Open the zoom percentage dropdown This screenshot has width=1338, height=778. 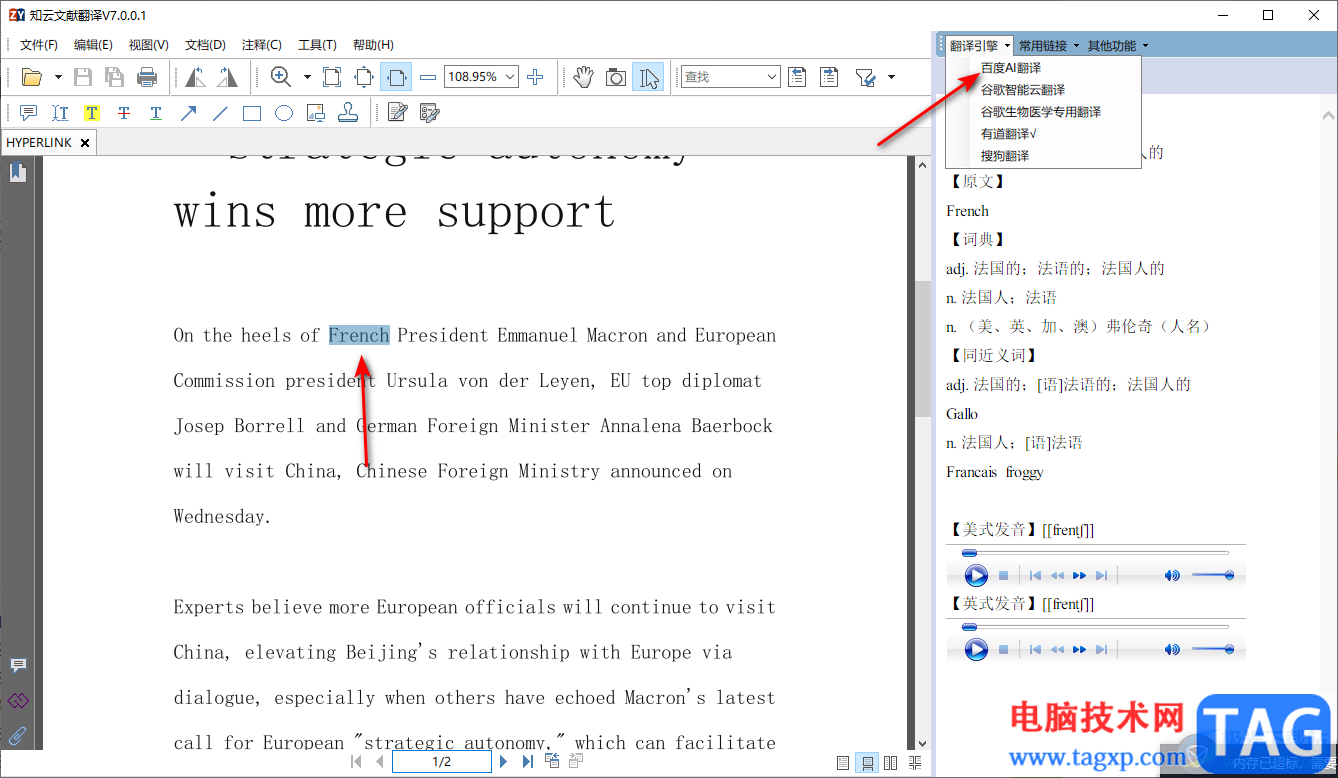pos(511,77)
